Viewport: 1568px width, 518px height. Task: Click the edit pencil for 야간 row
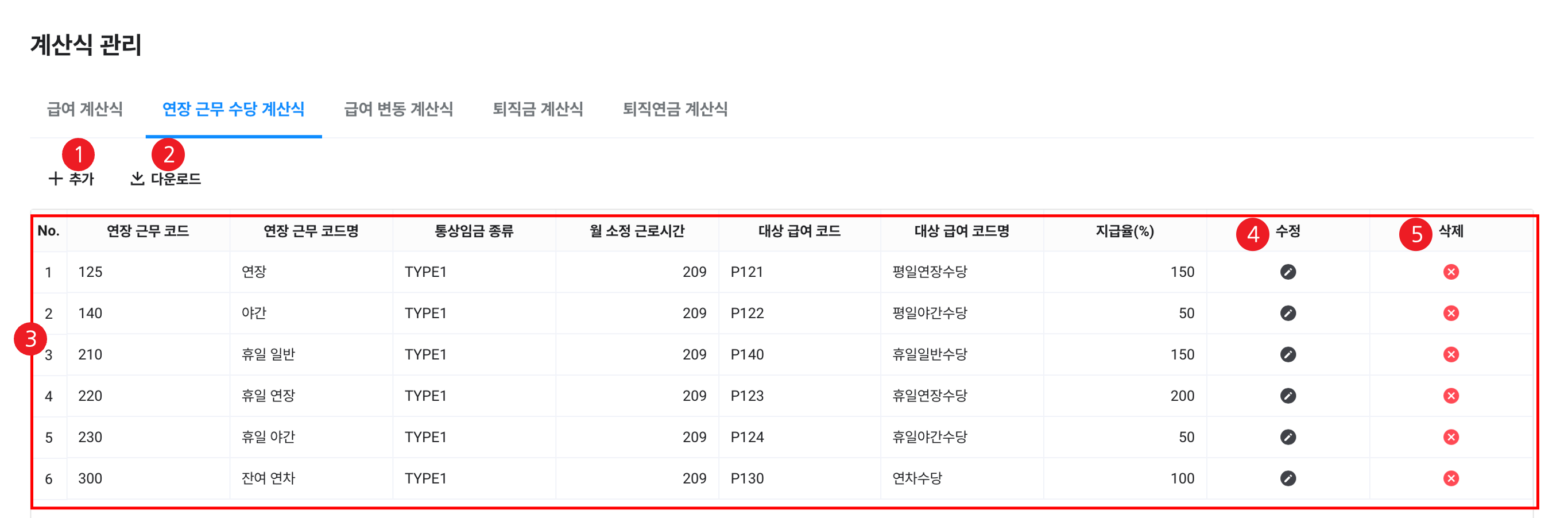pyautogui.click(x=1287, y=314)
